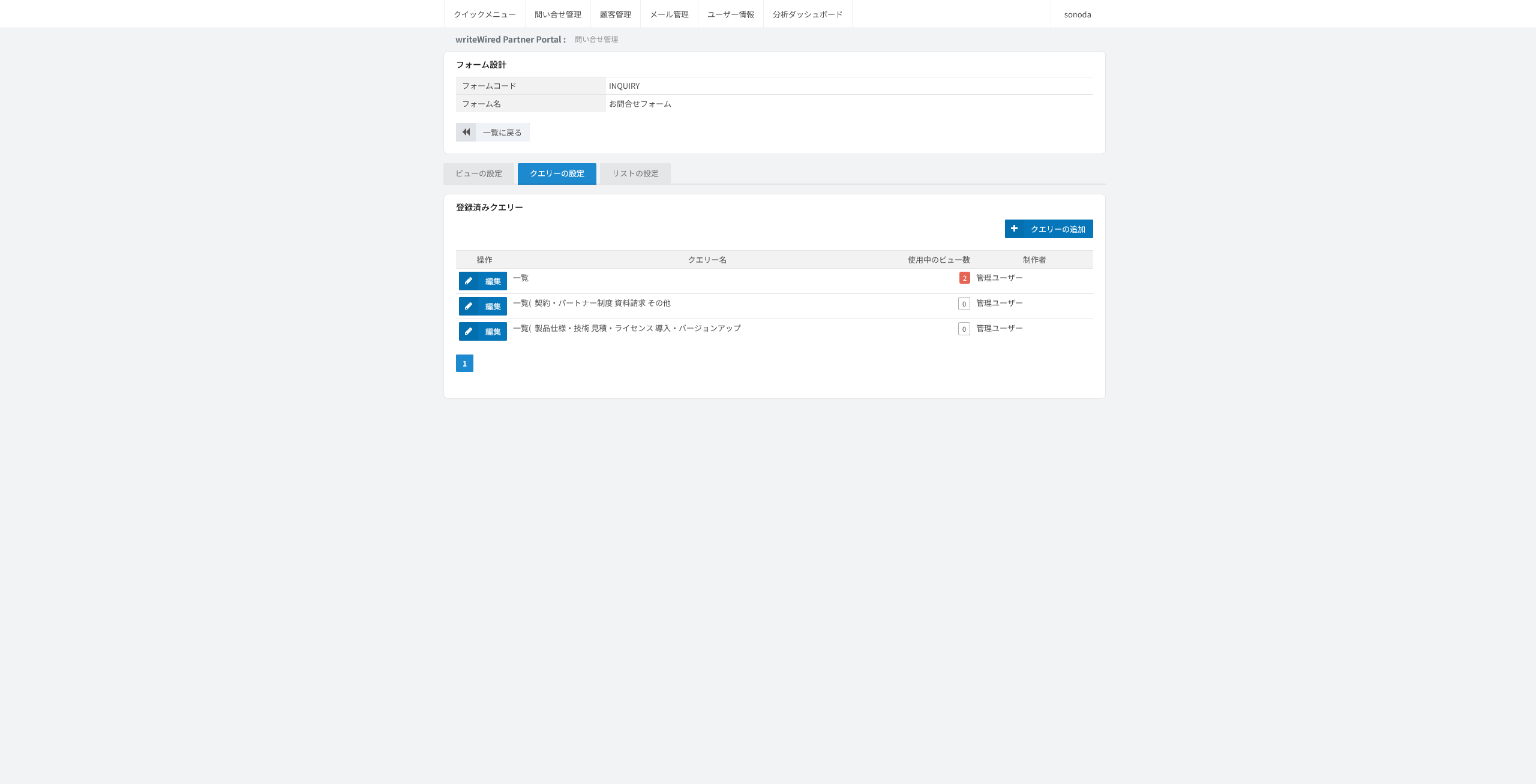Screen dimensions: 1536x784
Task: Click the 制作者 column header
Action: (1034, 260)
